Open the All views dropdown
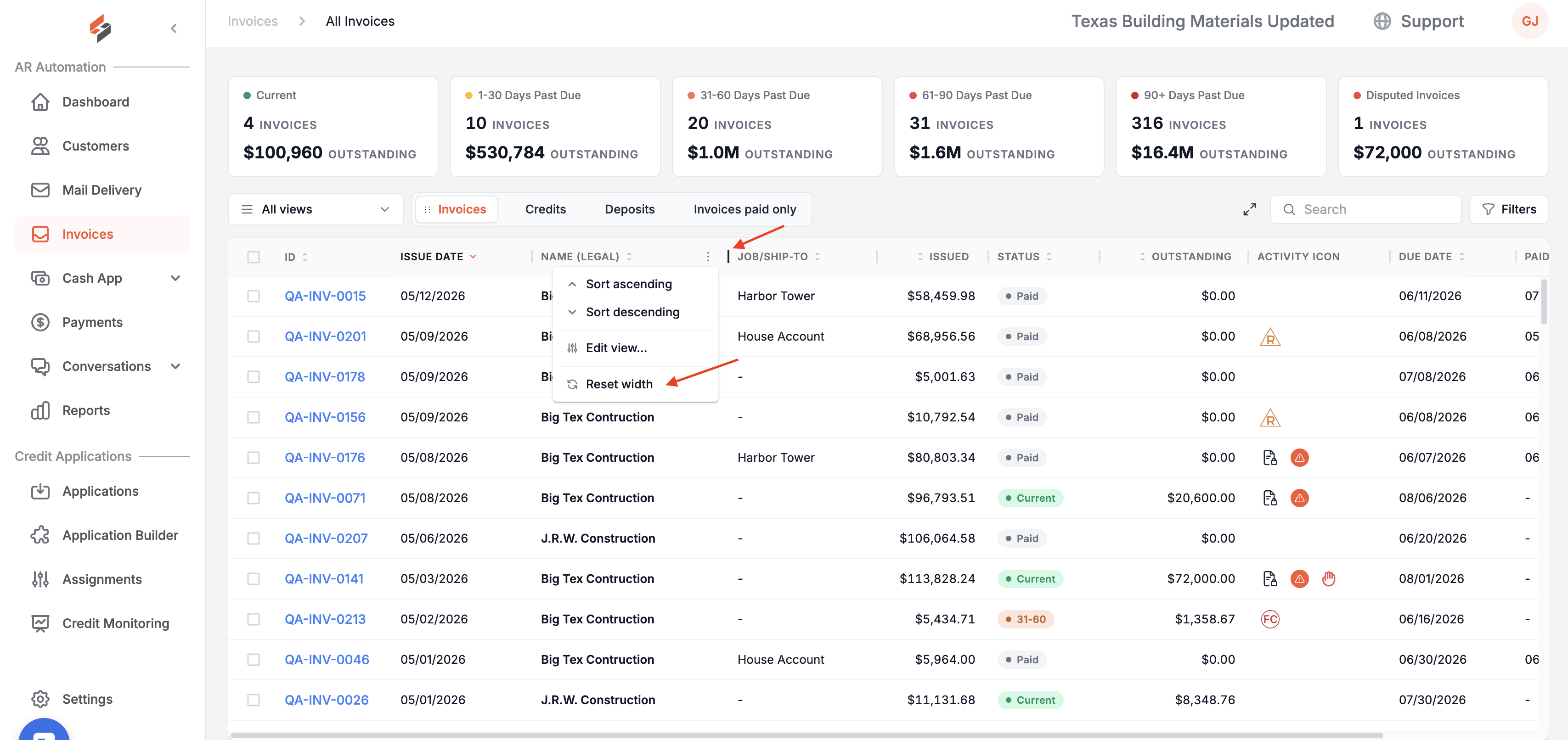Viewport: 1568px width, 740px height. click(x=316, y=209)
